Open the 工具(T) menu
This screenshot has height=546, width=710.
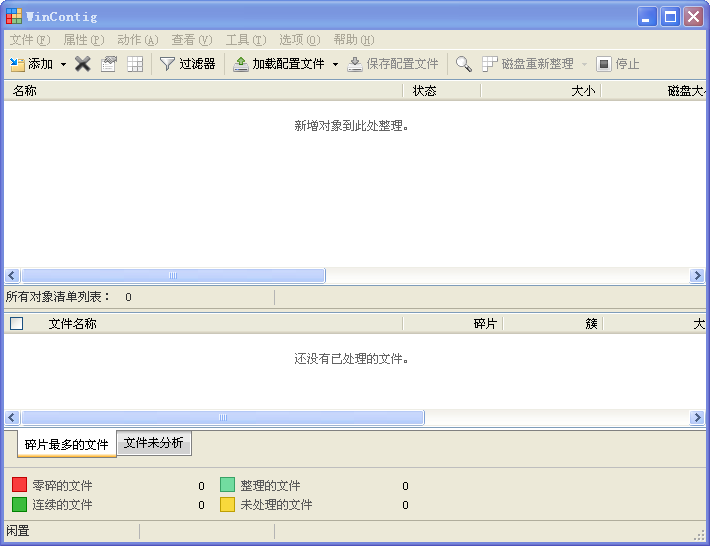246,40
